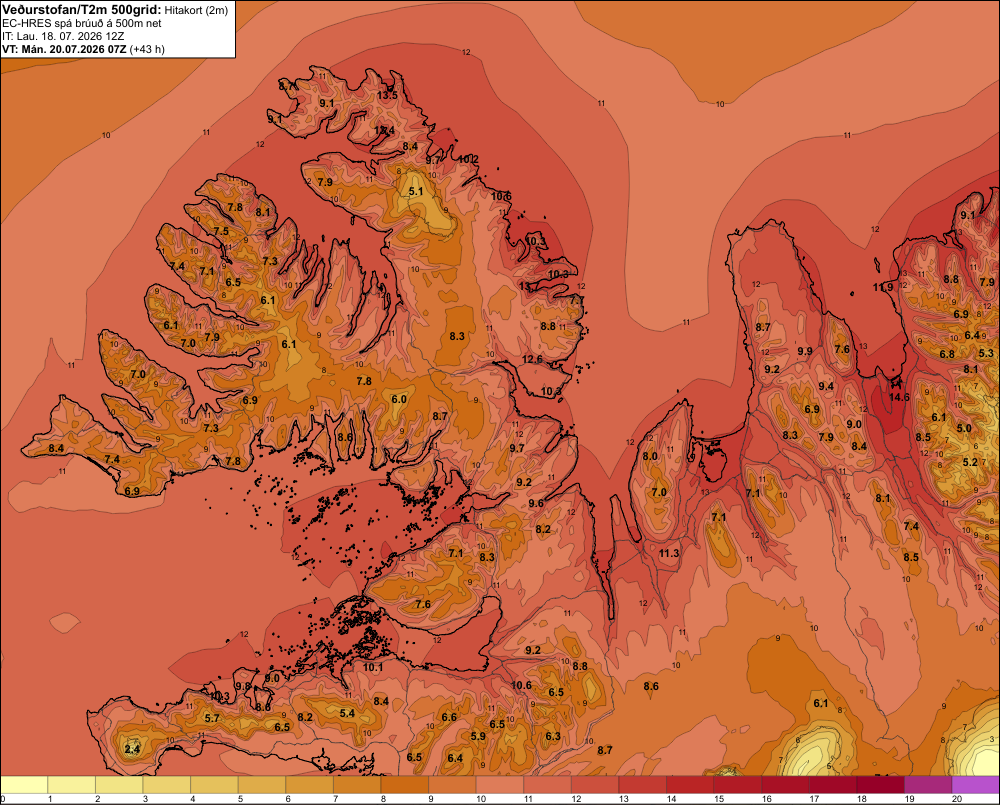Click the legend swatch between 11 and 12
The image size is (1000, 805).
coord(548,785)
